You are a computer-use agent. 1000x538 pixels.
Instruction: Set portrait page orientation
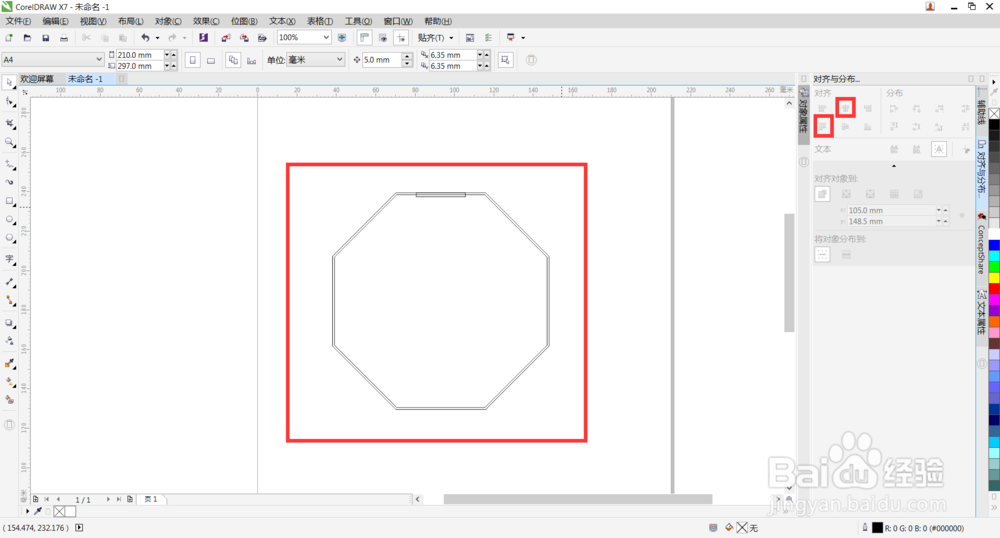click(x=193, y=60)
